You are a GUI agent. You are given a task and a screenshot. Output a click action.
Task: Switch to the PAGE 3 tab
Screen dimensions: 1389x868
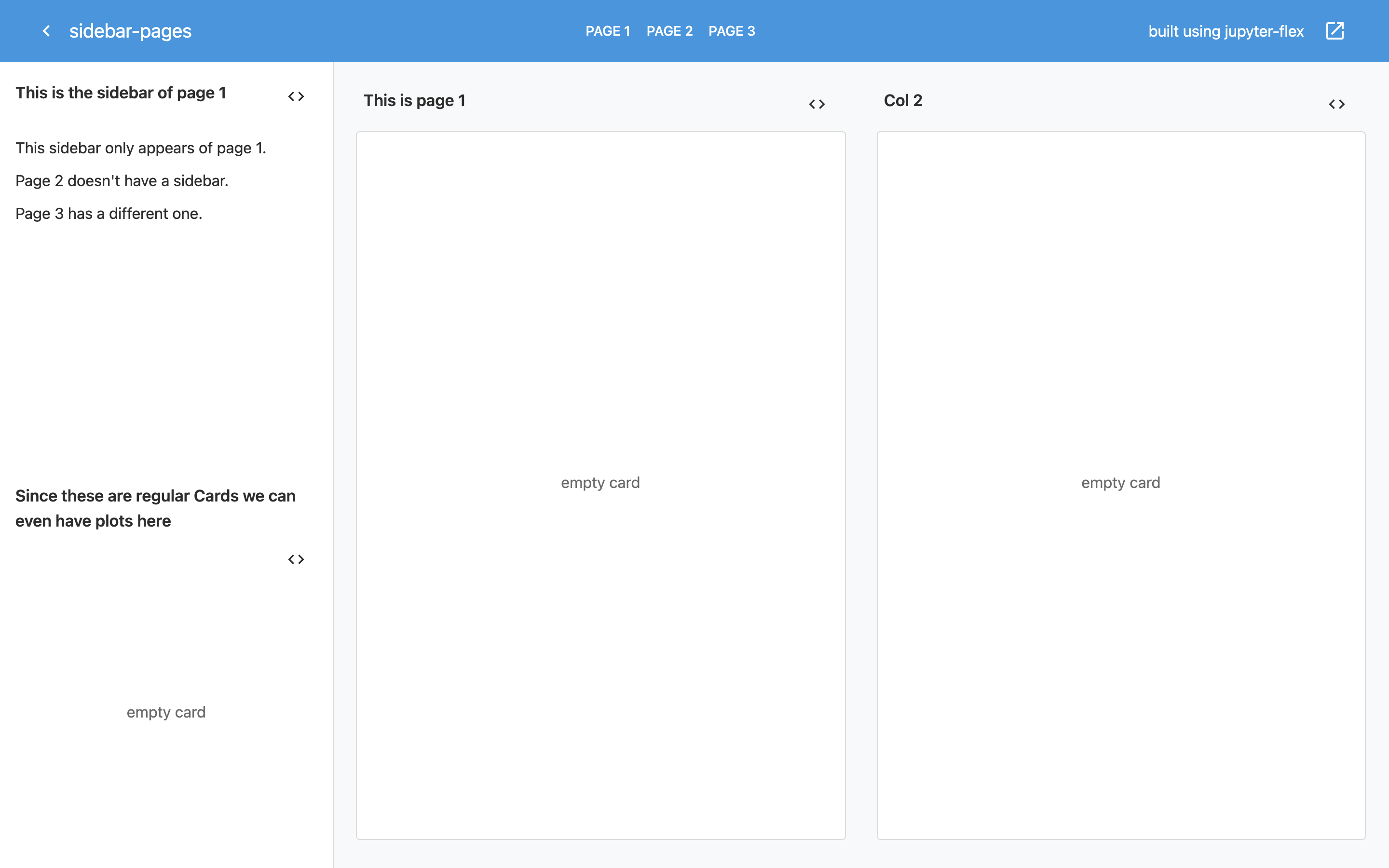[732, 31]
